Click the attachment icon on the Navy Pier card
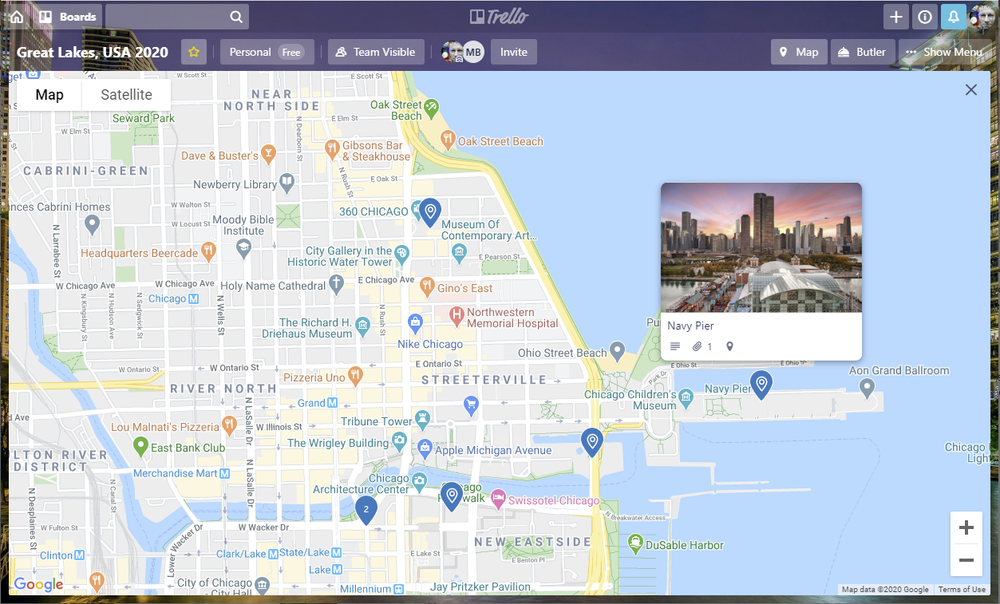 point(697,346)
